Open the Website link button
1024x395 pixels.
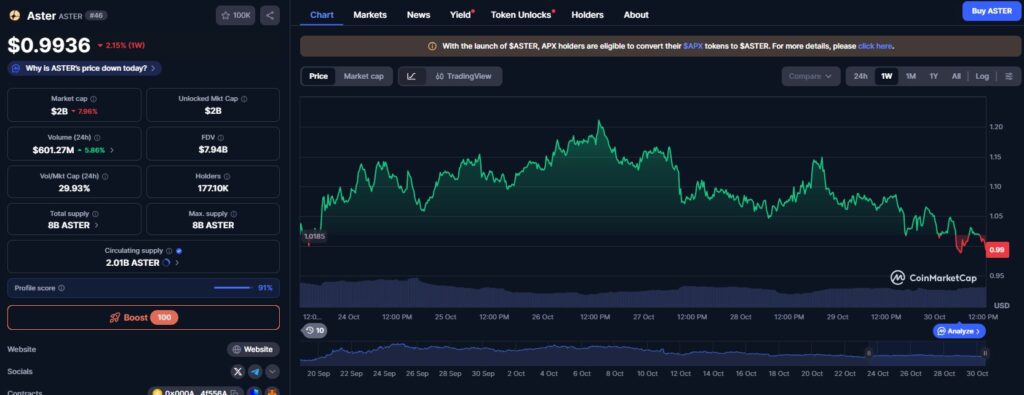tap(253, 349)
